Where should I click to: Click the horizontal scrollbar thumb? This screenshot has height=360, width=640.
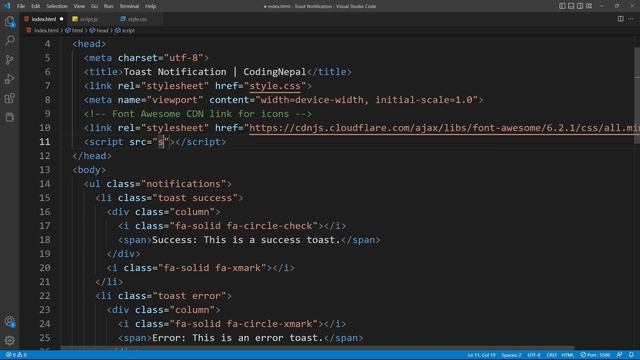coord(318,348)
